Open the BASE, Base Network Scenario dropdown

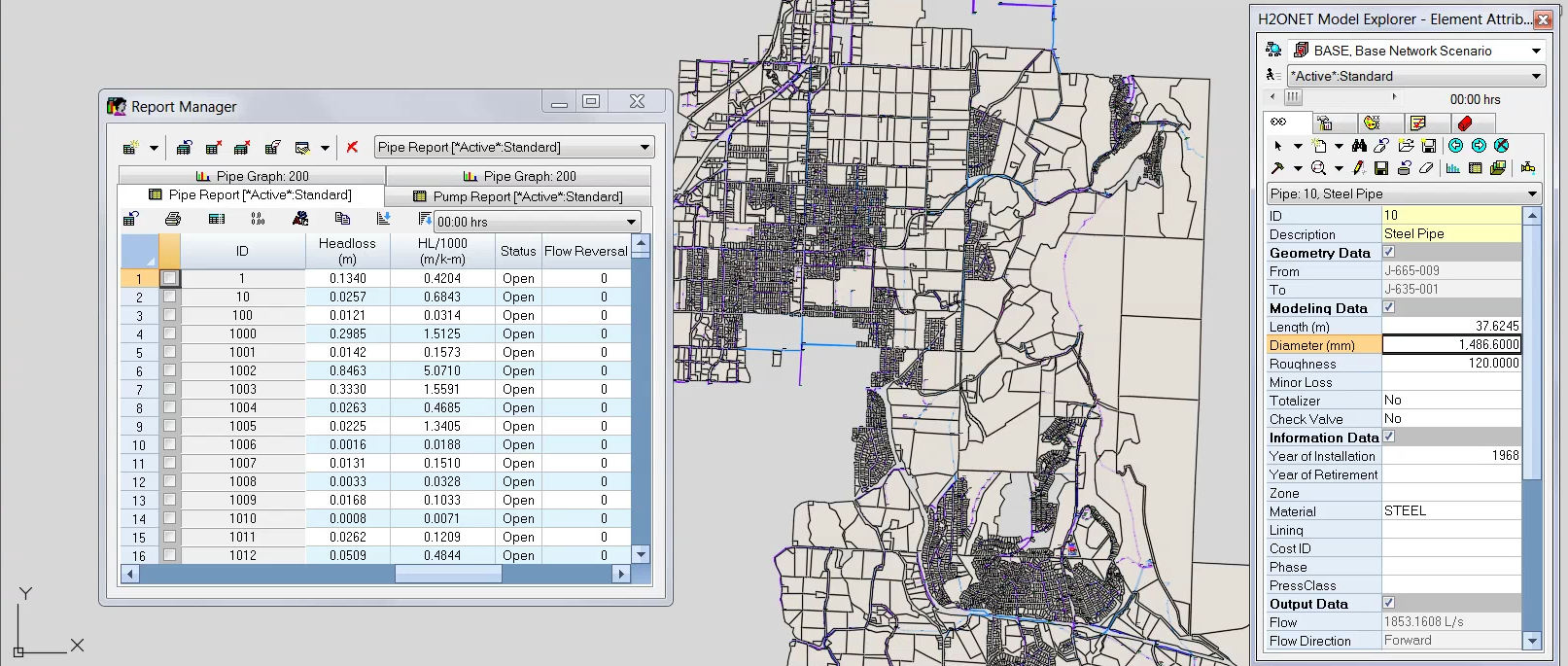click(1536, 51)
